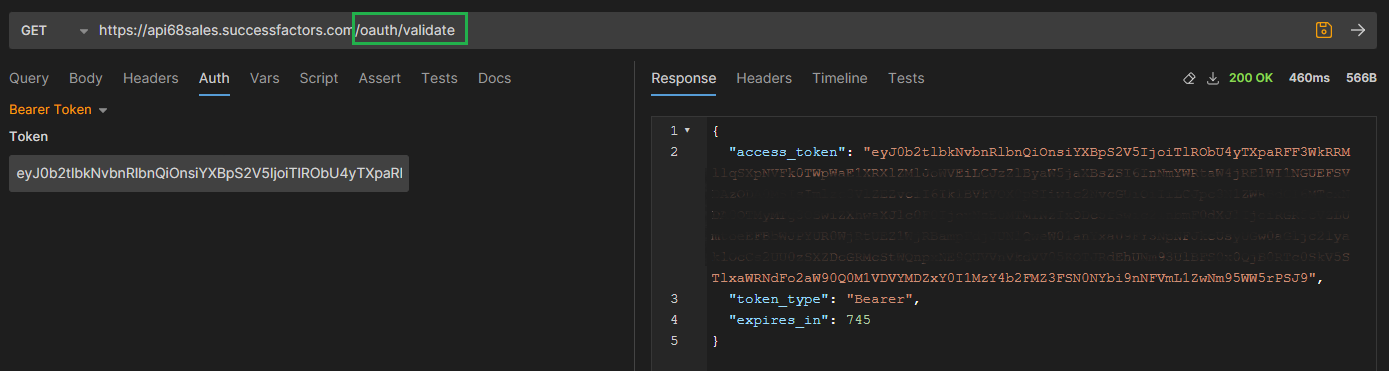
Task: Open the Body tab
Action: (x=86, y=78)
